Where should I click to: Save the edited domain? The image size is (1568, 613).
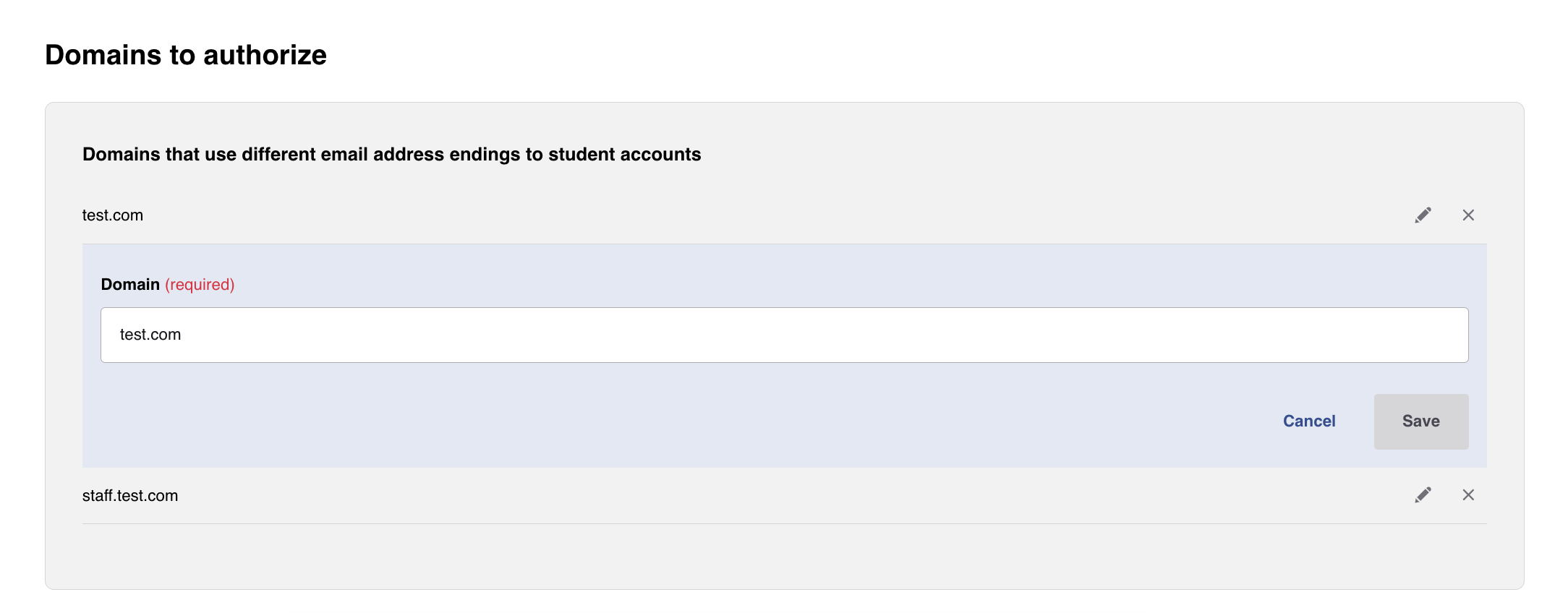coord(1421,421)
